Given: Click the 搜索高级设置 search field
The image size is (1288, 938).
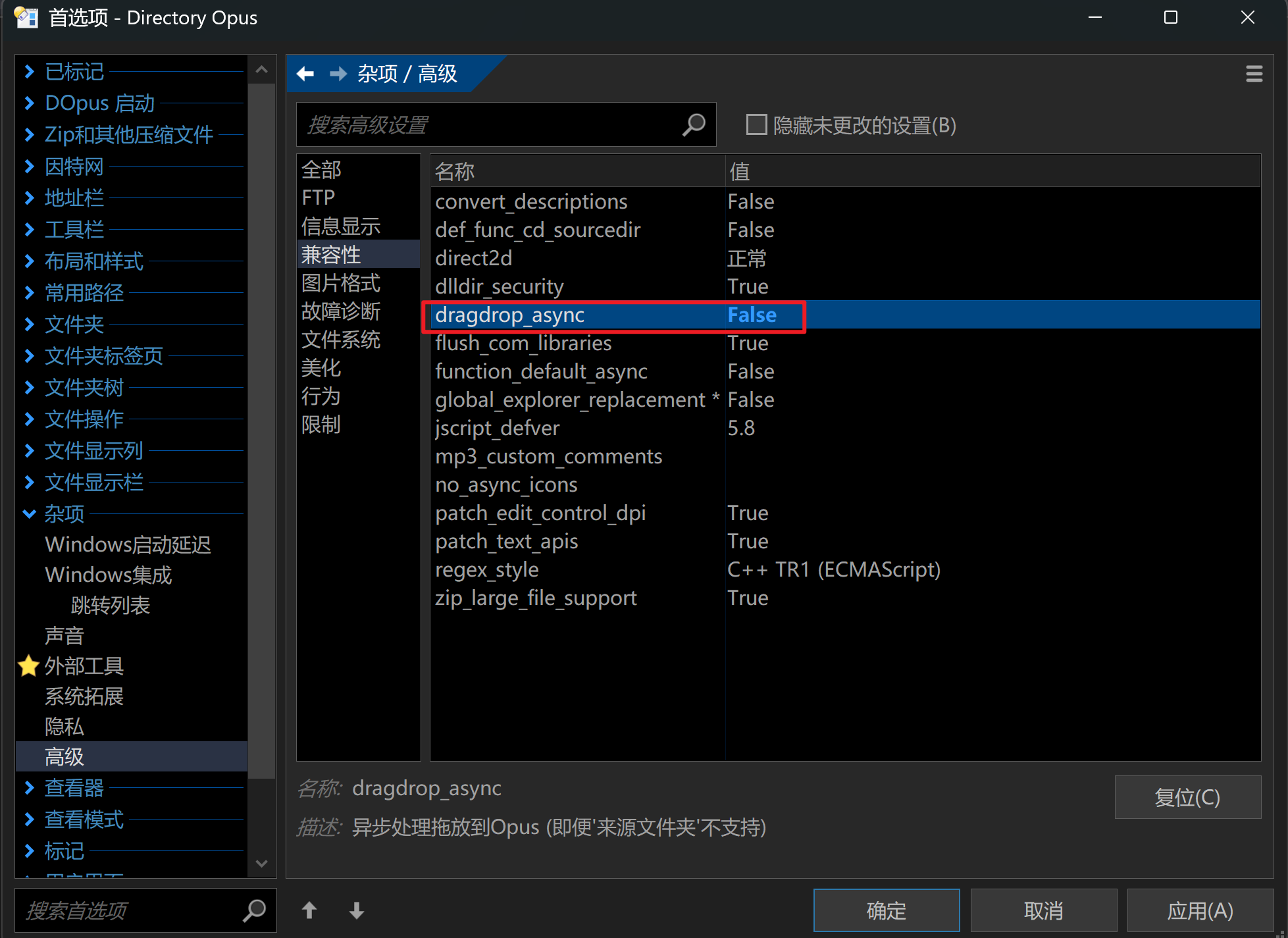Looking at the screenshot, I should click(x=487, y=124).
